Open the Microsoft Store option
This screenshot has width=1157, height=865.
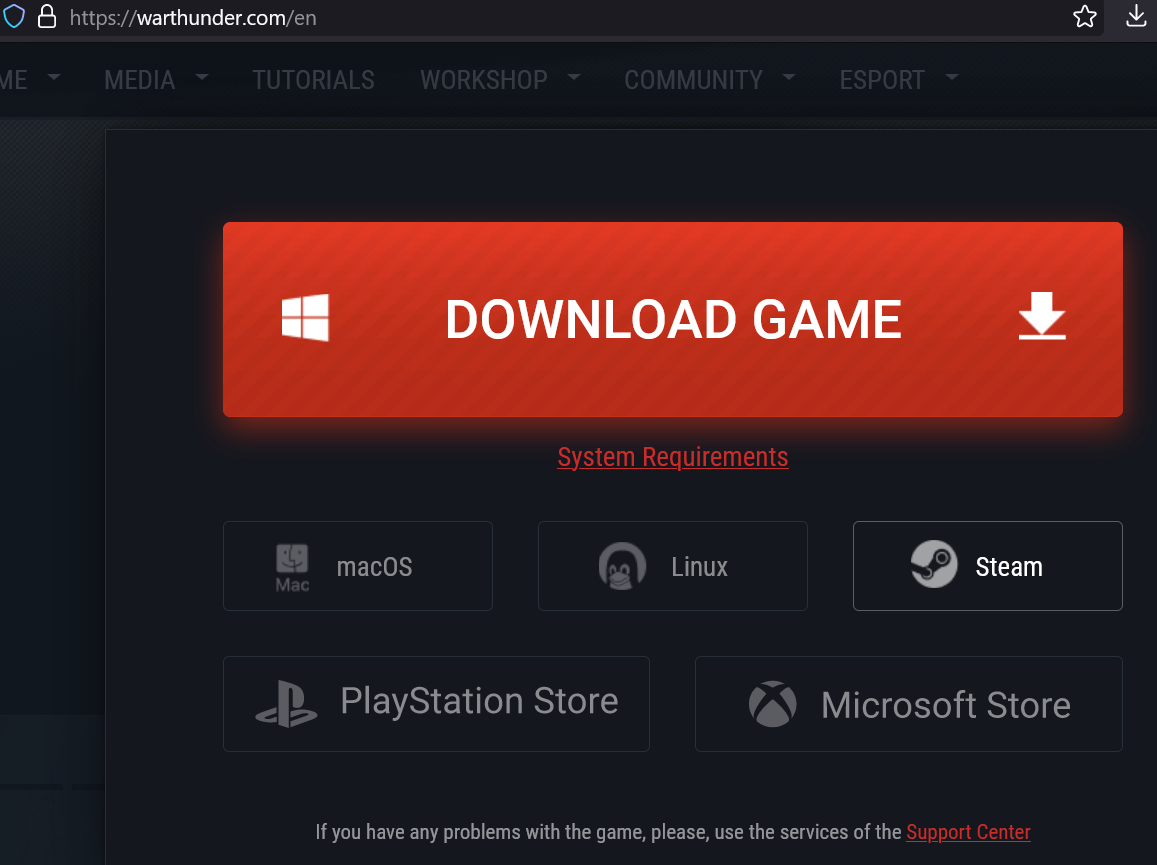(x=908, y=704)
